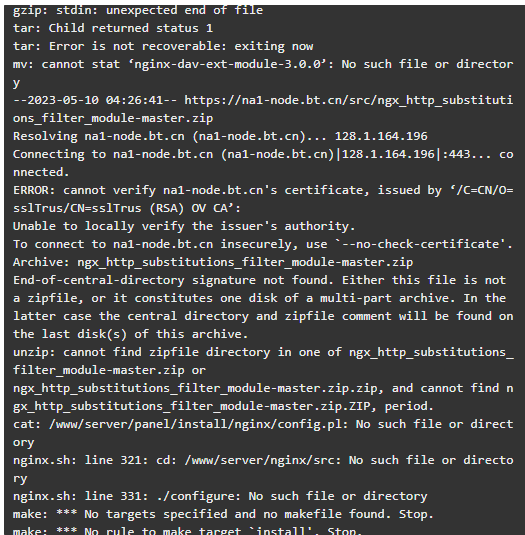
Task: Click the "gzip: stdin: unexpected end of file" line
Action: [138, 11]
